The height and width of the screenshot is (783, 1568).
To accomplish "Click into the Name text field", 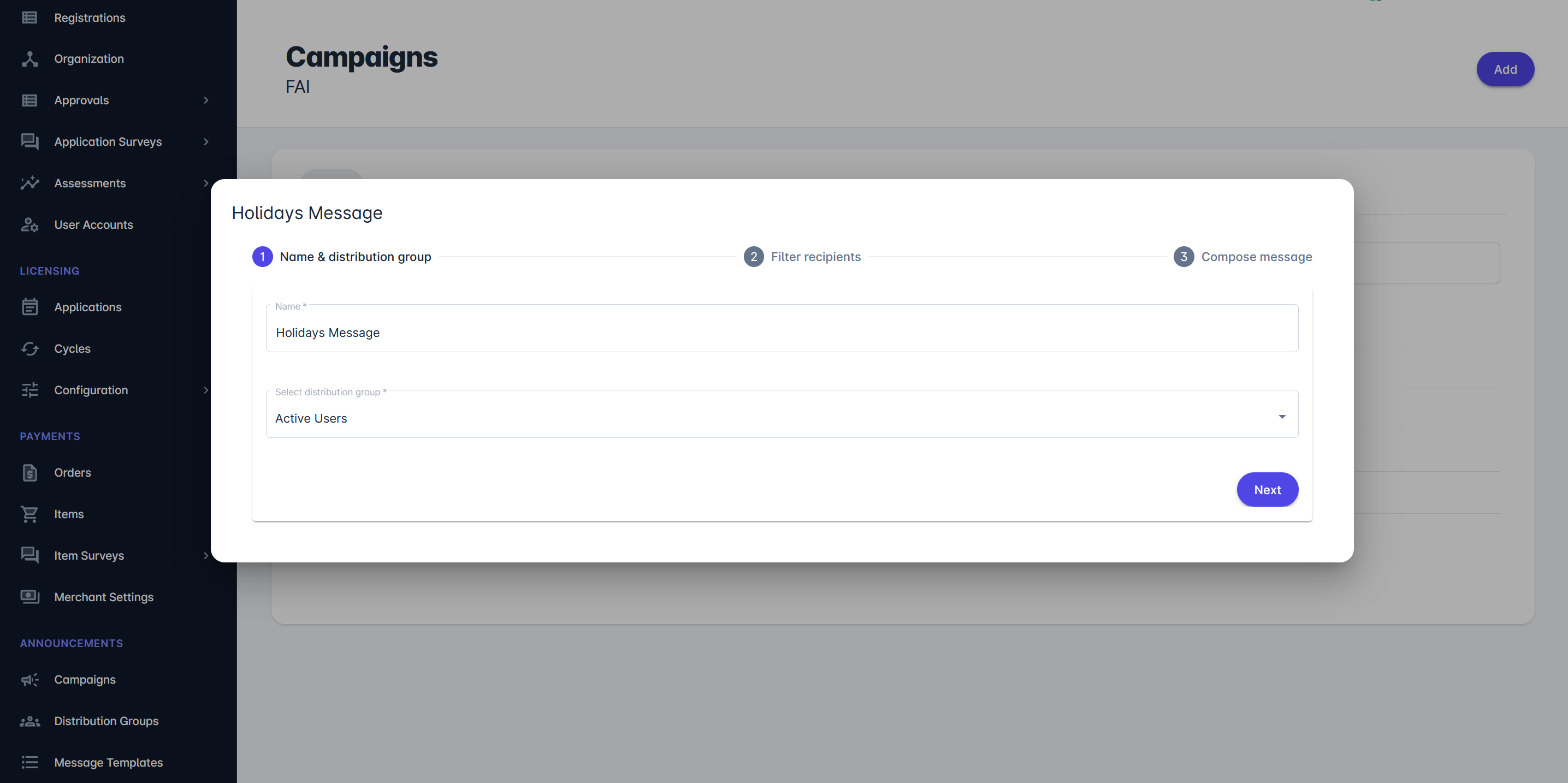I will [782, 332].
